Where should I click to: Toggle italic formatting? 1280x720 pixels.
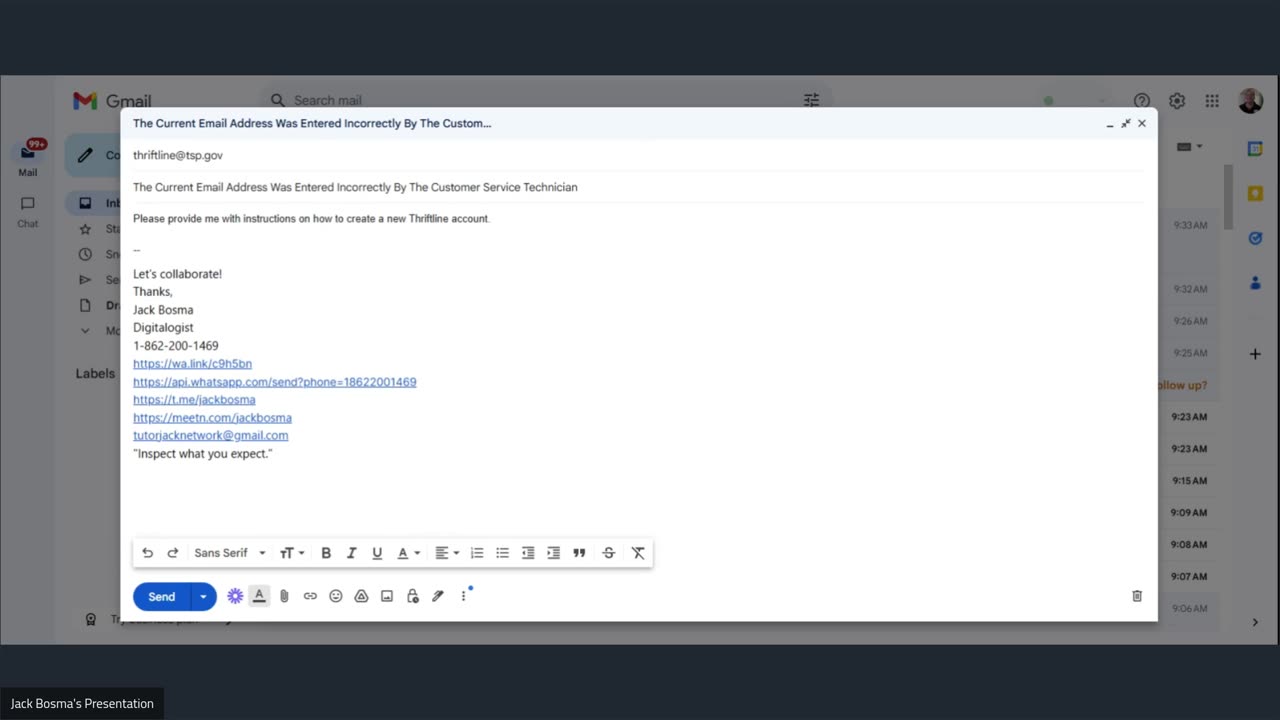(351, 553)
